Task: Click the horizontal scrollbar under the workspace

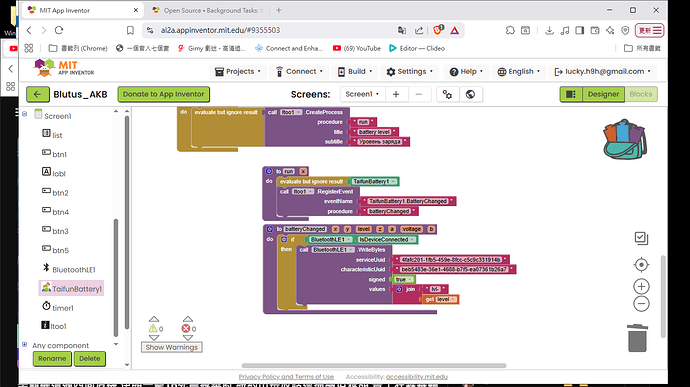Action: point(374,365)
